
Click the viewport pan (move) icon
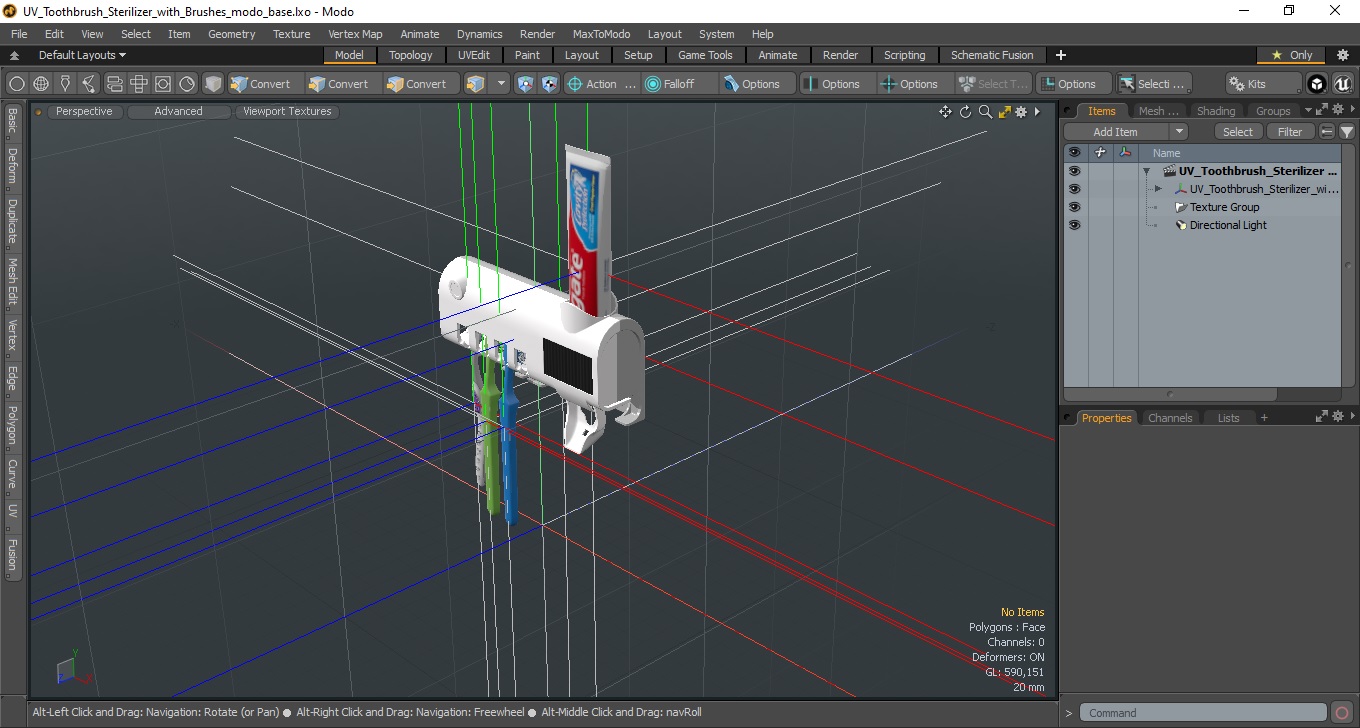[945, 112]
